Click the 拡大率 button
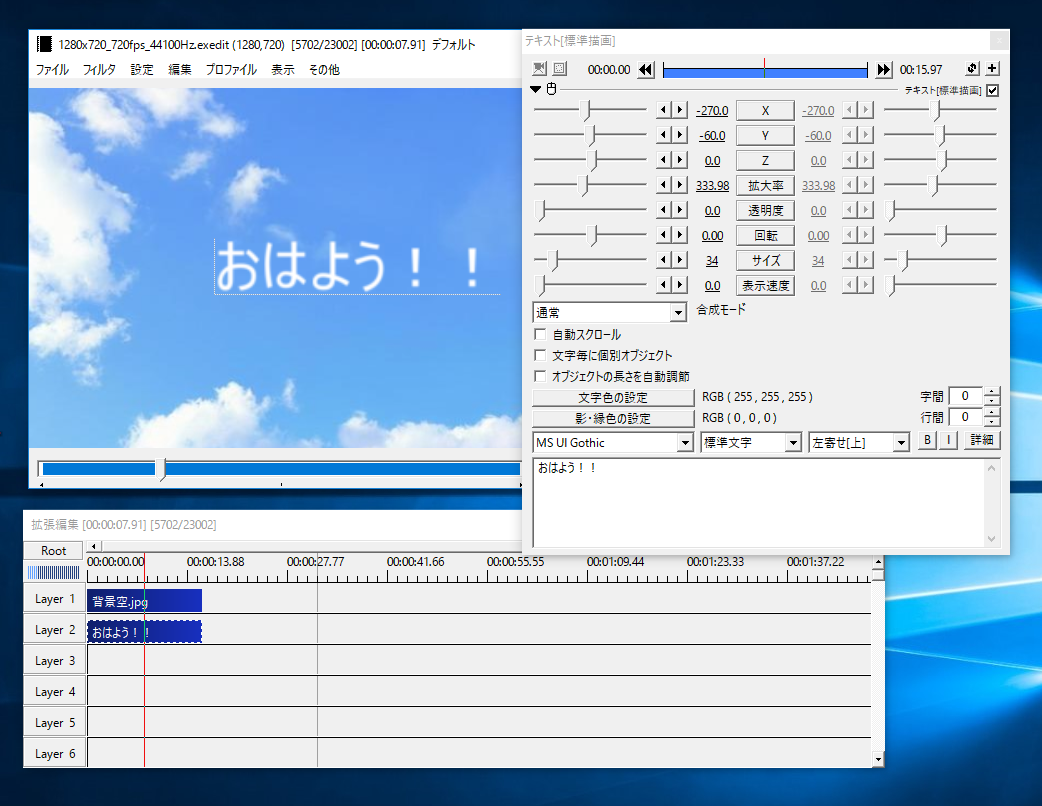This screenshot has height=806, width=1042. [765, 185]
